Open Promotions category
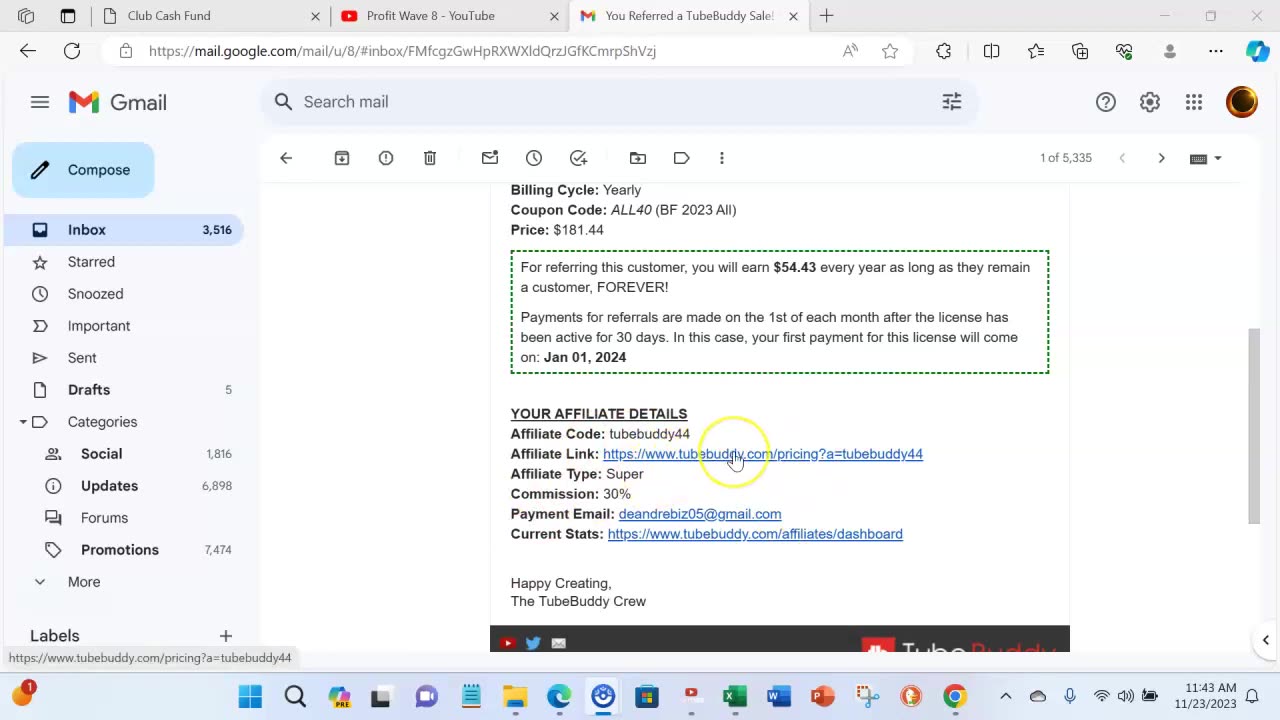1280x720 pixels. pyautogui.click(x=122, y=550)
